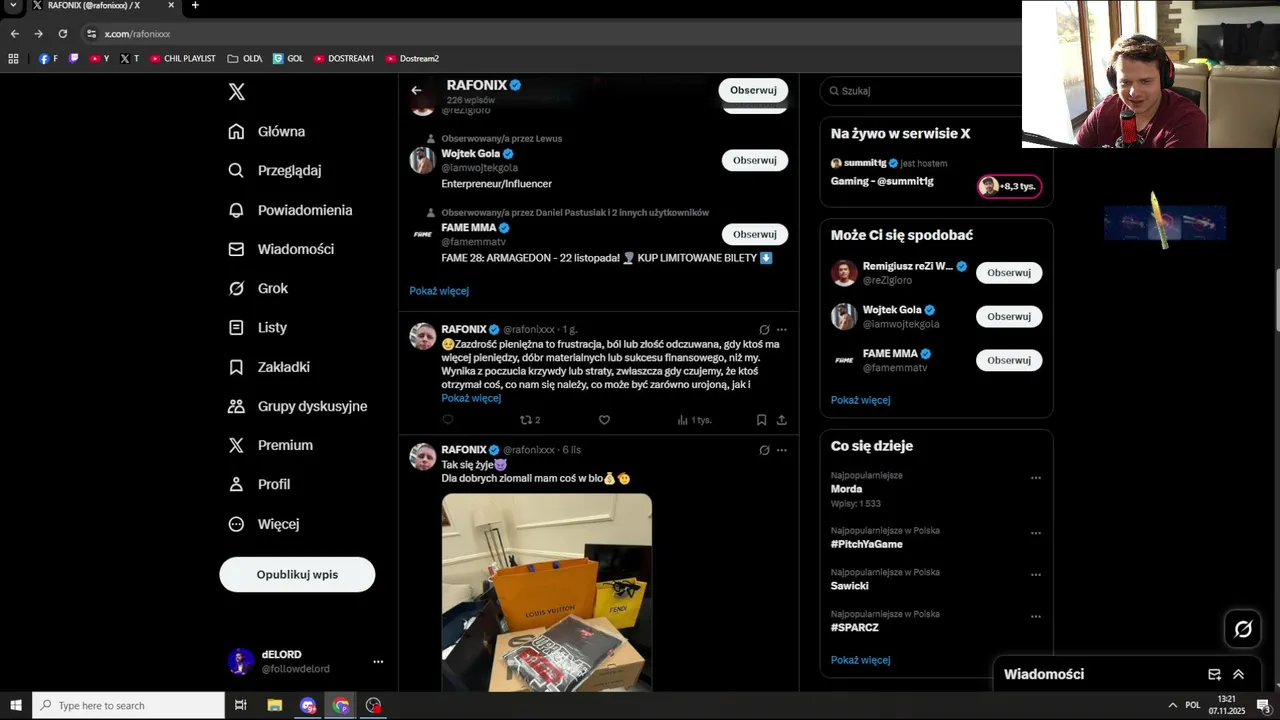Viewport: 1280px width, 720px height.
Task: Repost the envy post showing 2
Action: [x=530, y=420]
